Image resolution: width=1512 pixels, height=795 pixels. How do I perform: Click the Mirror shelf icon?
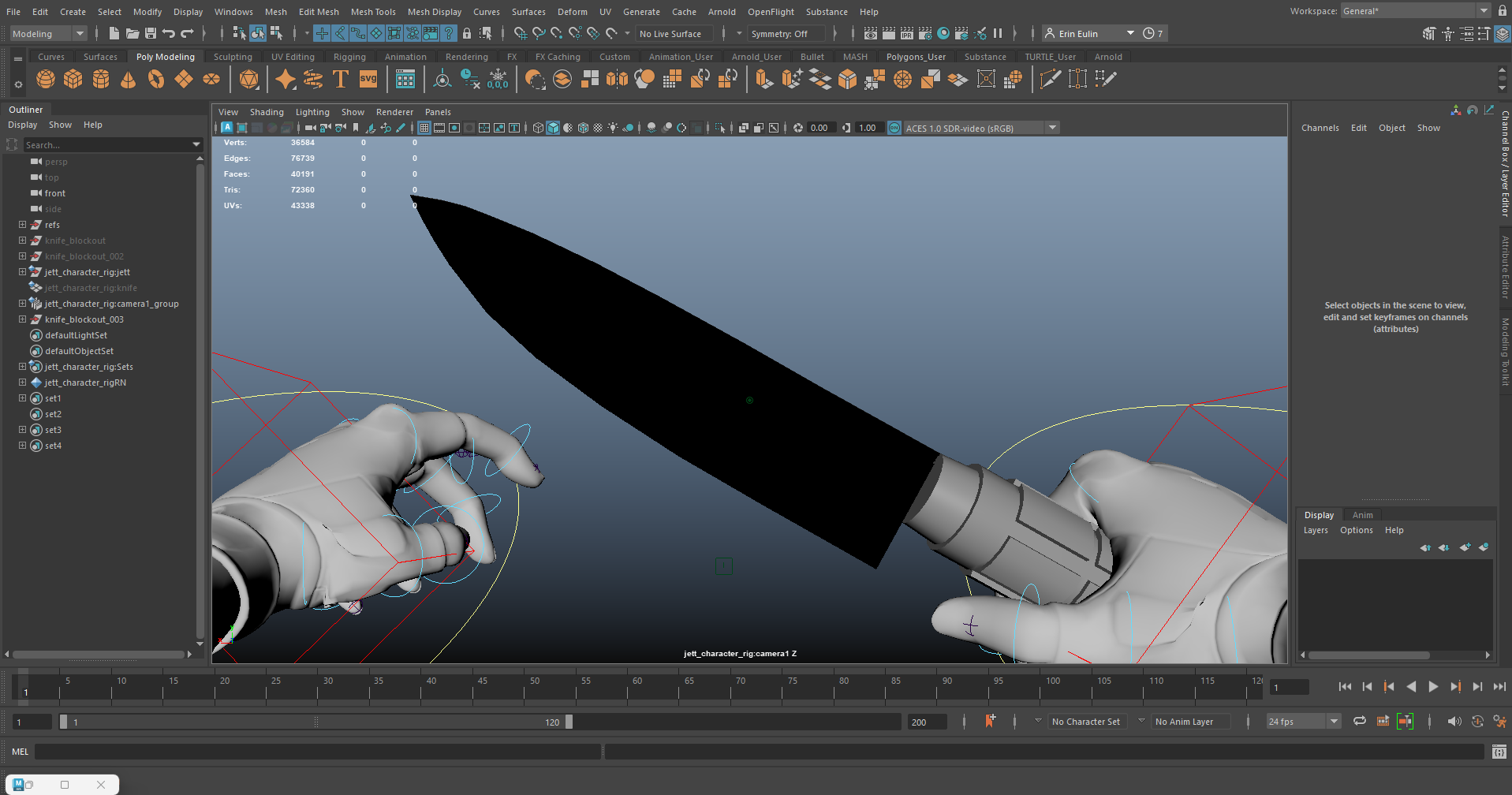click(x=618, y=79)
